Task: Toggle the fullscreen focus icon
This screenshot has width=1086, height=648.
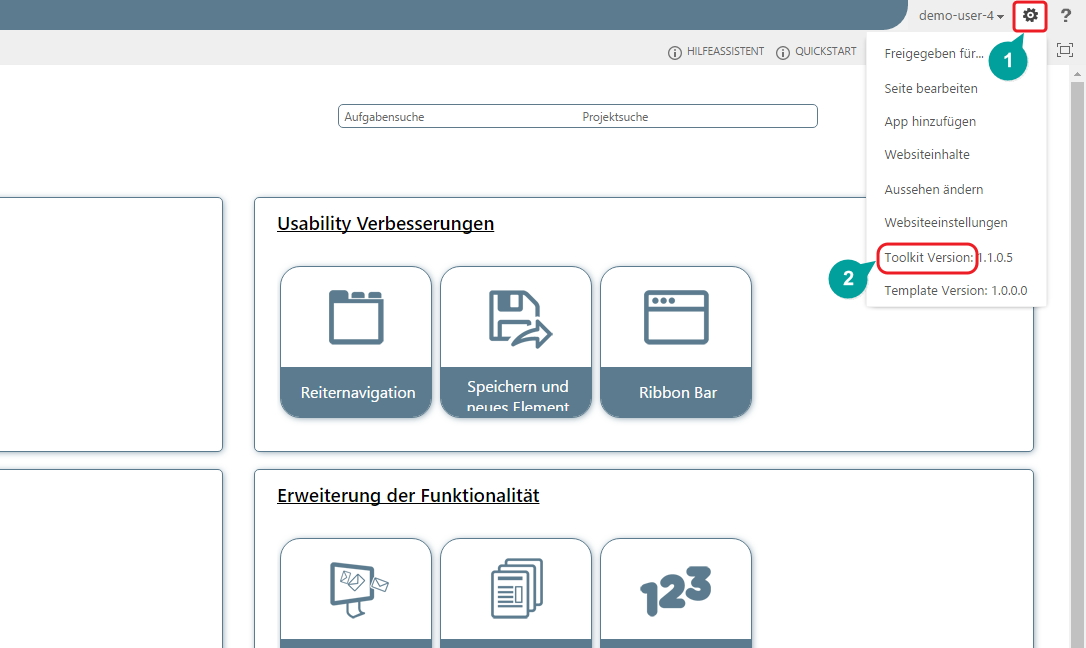Action: coord(1065,50)
